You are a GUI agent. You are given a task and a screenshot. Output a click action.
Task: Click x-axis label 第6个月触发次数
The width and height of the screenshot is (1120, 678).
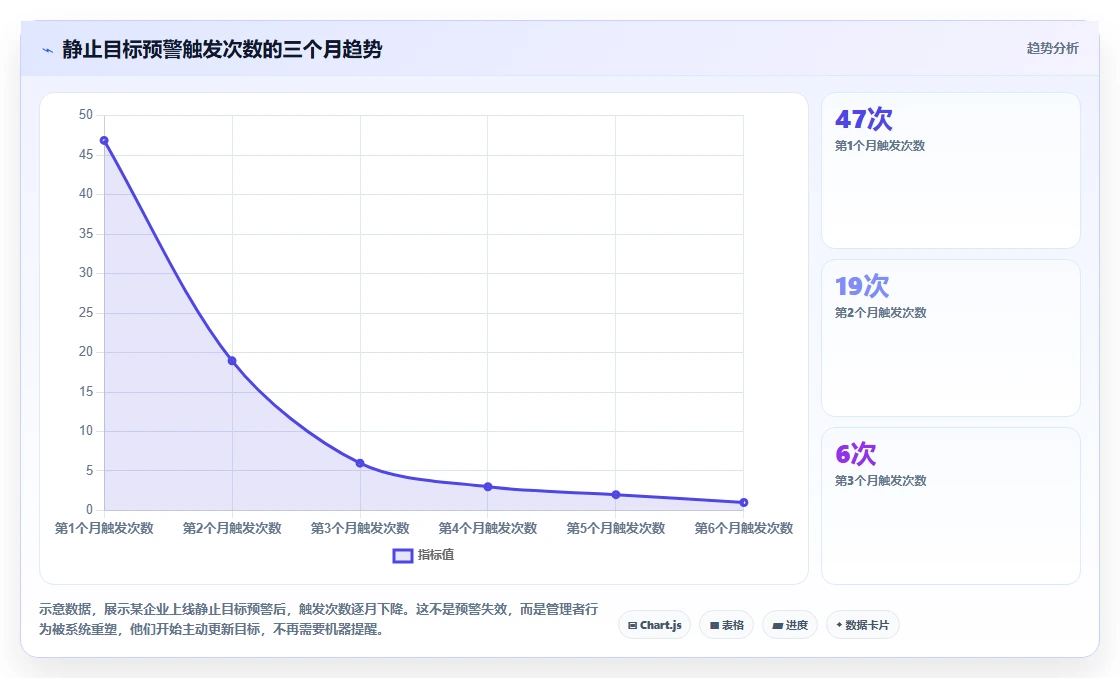click(744, 528)
